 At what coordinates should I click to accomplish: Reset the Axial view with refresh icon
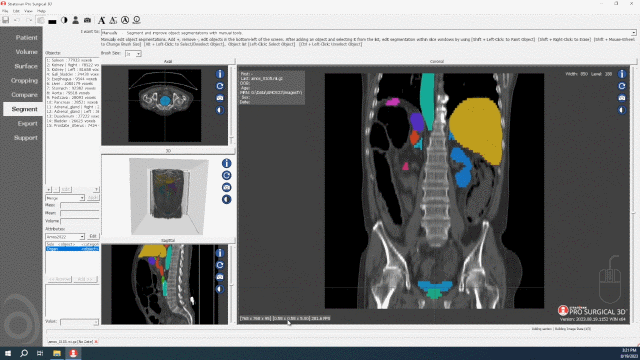[x=220, y=86]
